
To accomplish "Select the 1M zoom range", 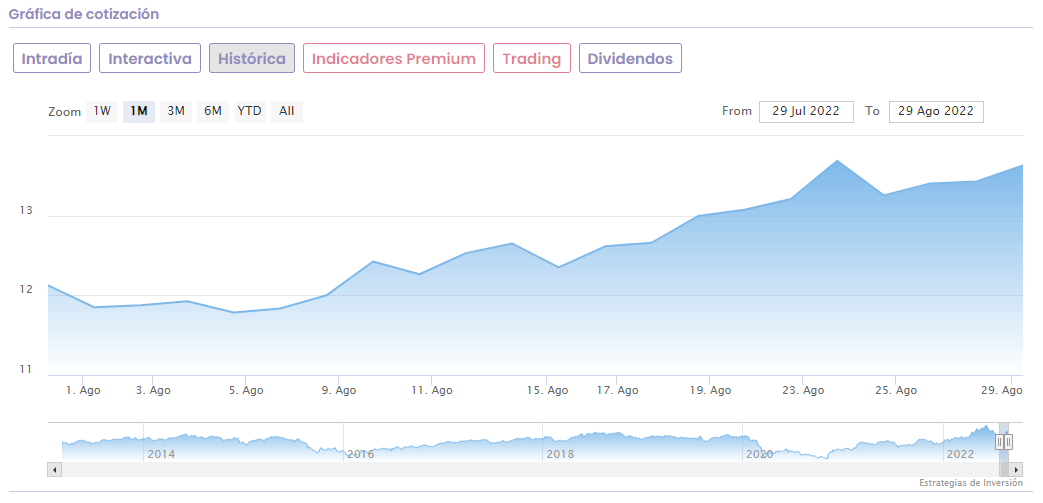I will click(x=139, y=111).
